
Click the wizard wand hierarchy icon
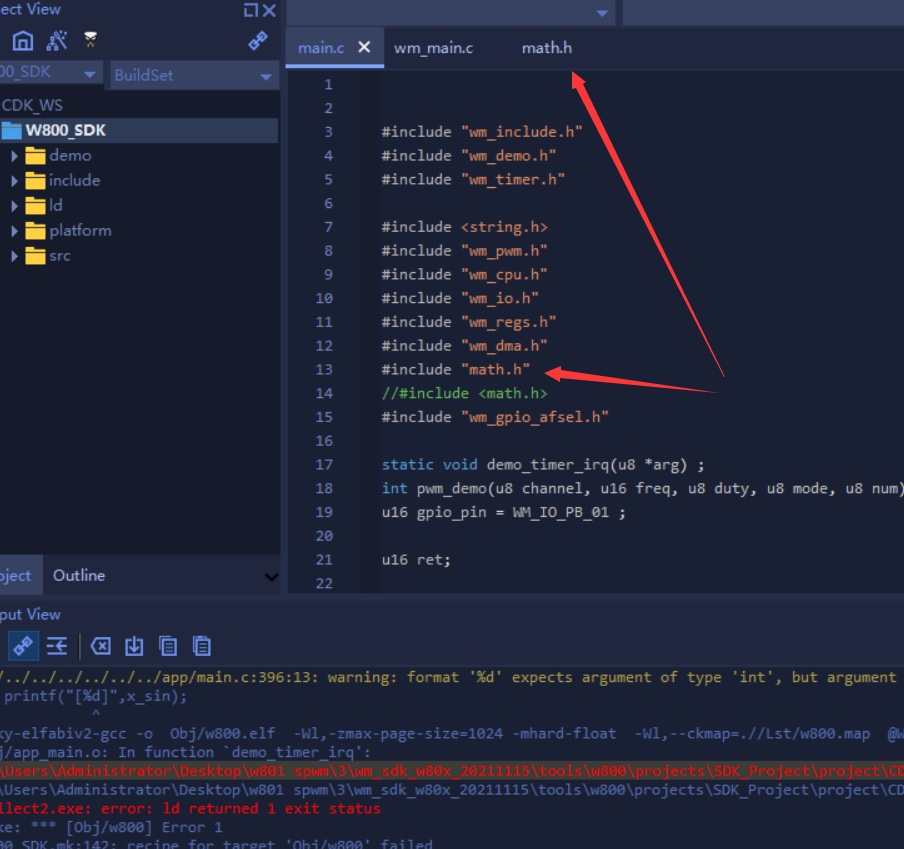coord(57,41)
